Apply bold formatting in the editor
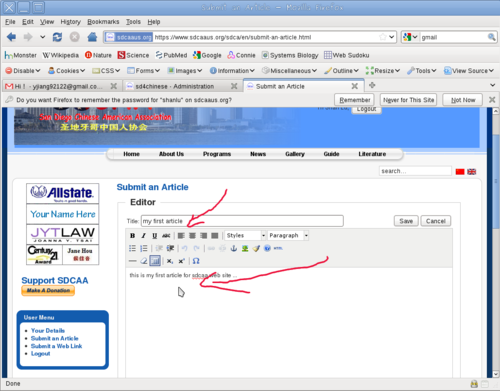Image resolution: width=500 pixels, height=391 pixels. click(x=132, y=236)
